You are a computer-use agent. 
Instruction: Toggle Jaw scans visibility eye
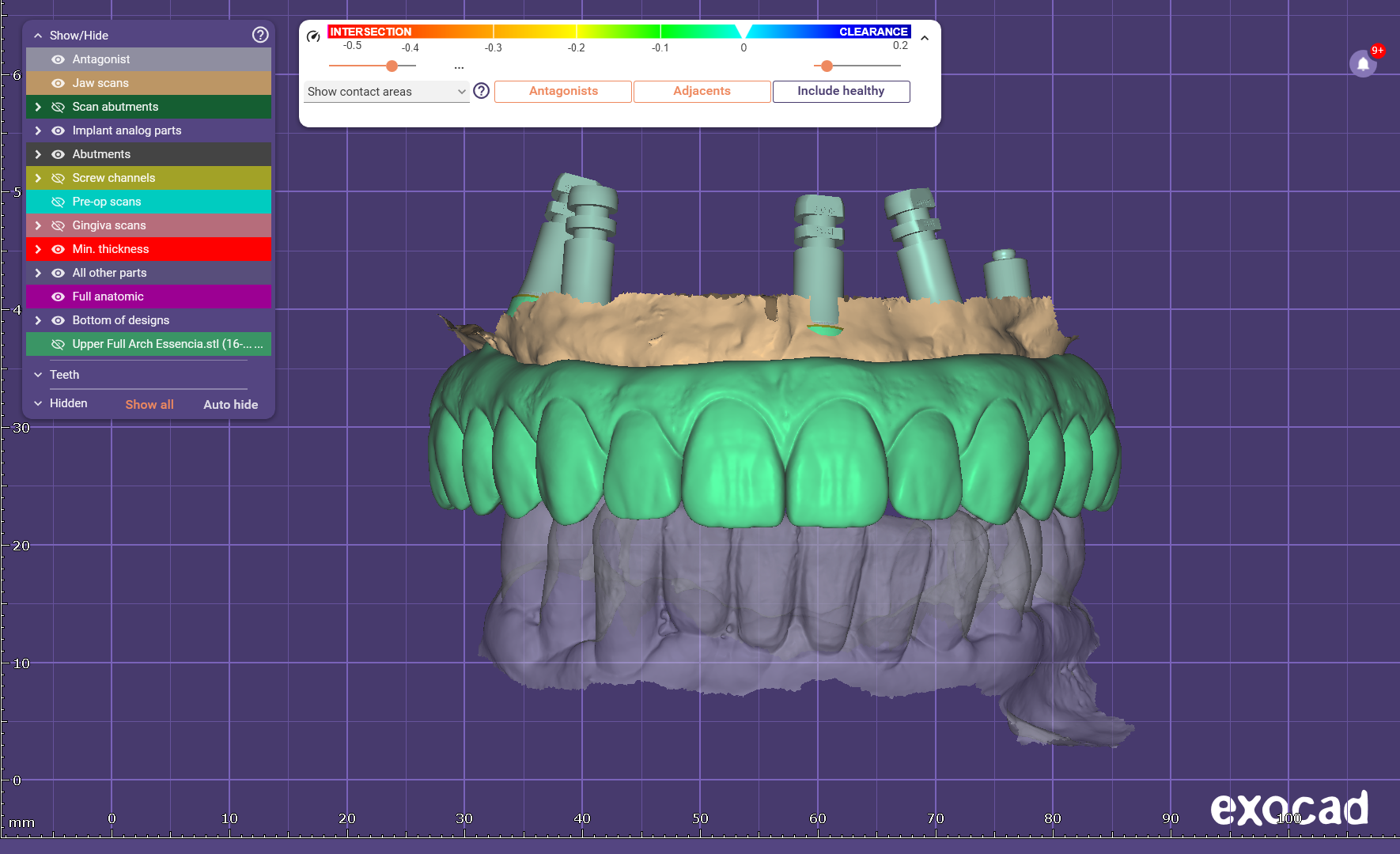coord(58,83)
